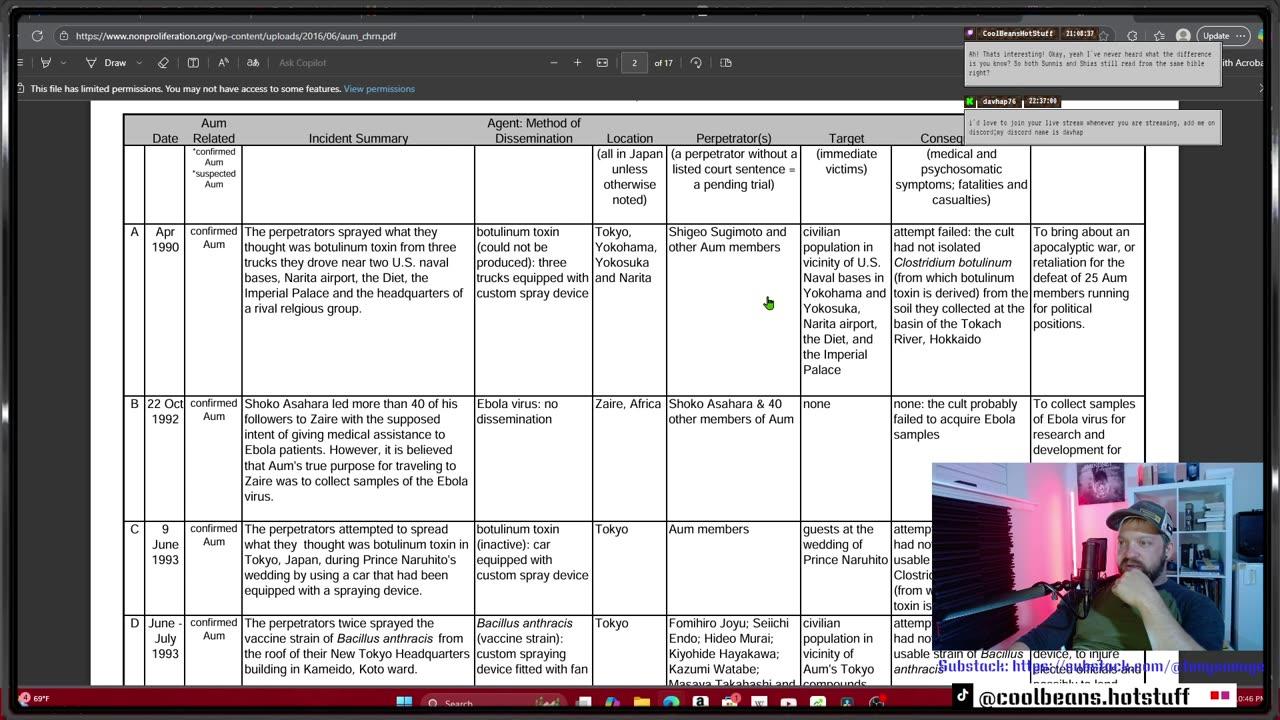Image resolution: width=1280 pixels, height=720 pixels.
Task: Reload the page with the refresh icon
Action: pos(37,36)
